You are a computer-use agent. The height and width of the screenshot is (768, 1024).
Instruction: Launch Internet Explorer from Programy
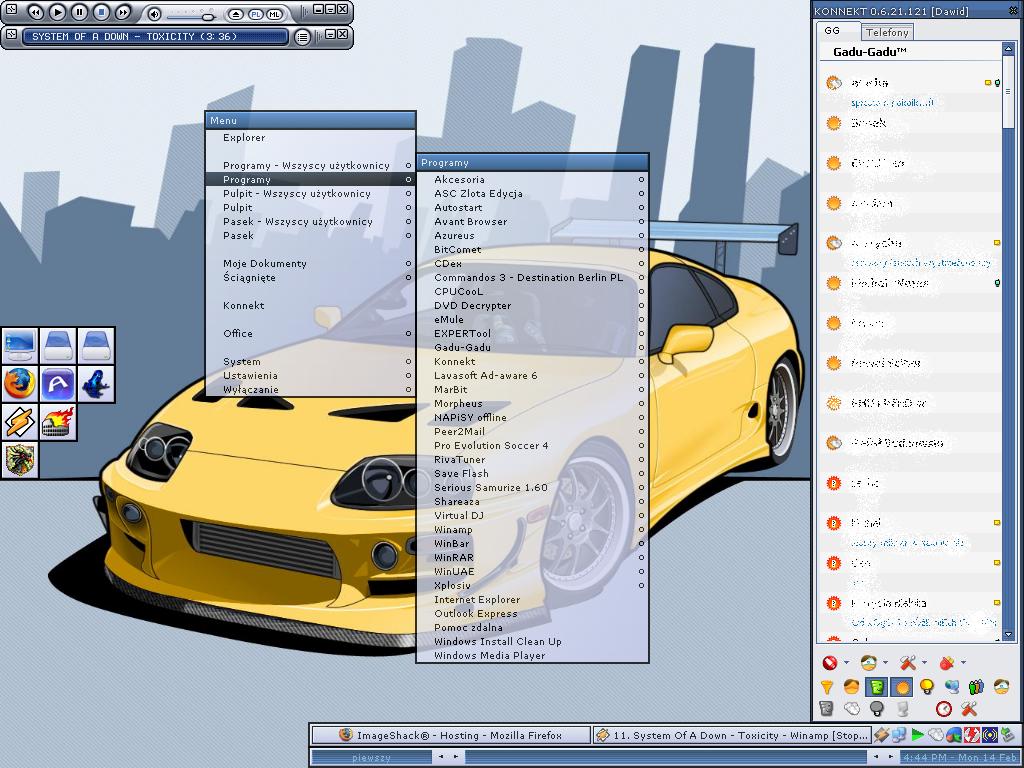tap(532, 600)
